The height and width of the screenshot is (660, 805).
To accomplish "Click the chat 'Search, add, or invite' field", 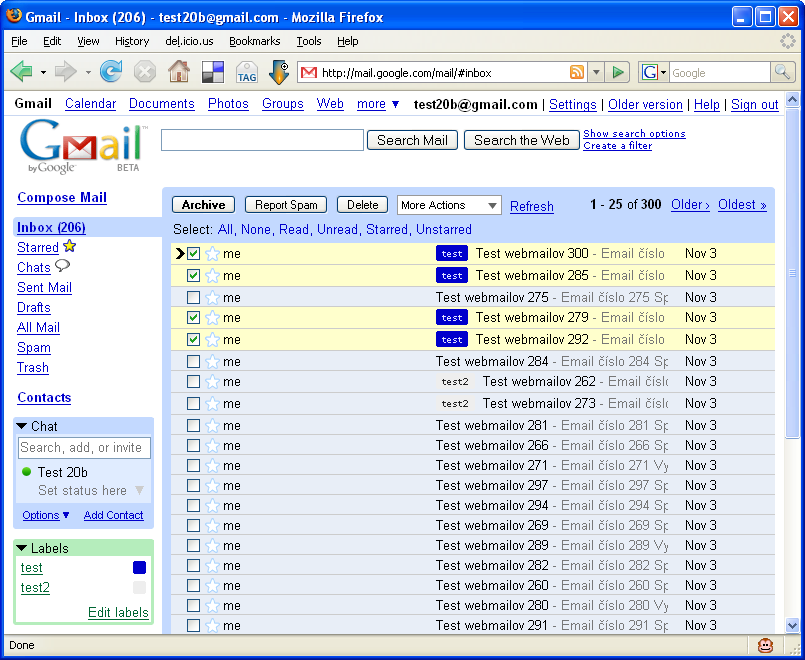I will (x=84, y=448).
